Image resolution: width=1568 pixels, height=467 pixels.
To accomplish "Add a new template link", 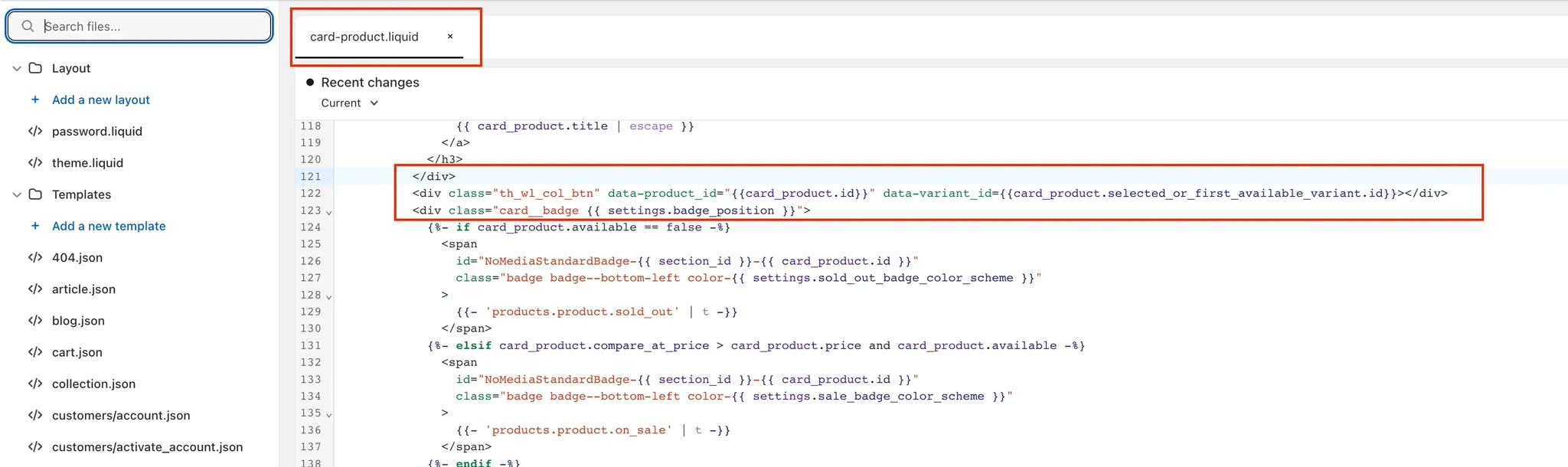I will point(109,226).
